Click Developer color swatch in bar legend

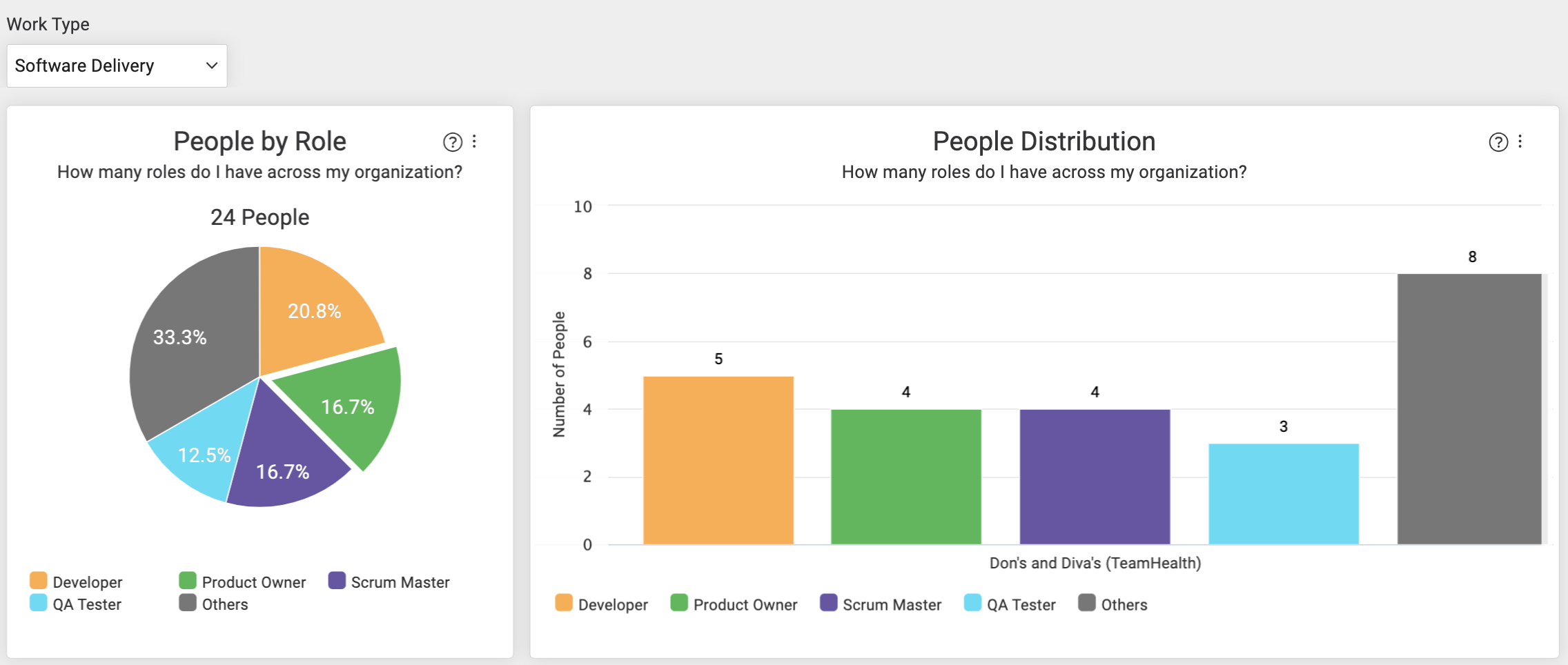[x=564, y=603]
